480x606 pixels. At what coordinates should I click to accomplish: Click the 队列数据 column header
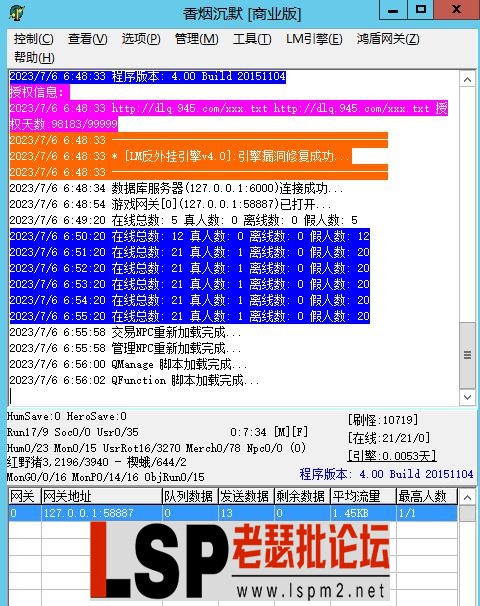tap(190, 496)
